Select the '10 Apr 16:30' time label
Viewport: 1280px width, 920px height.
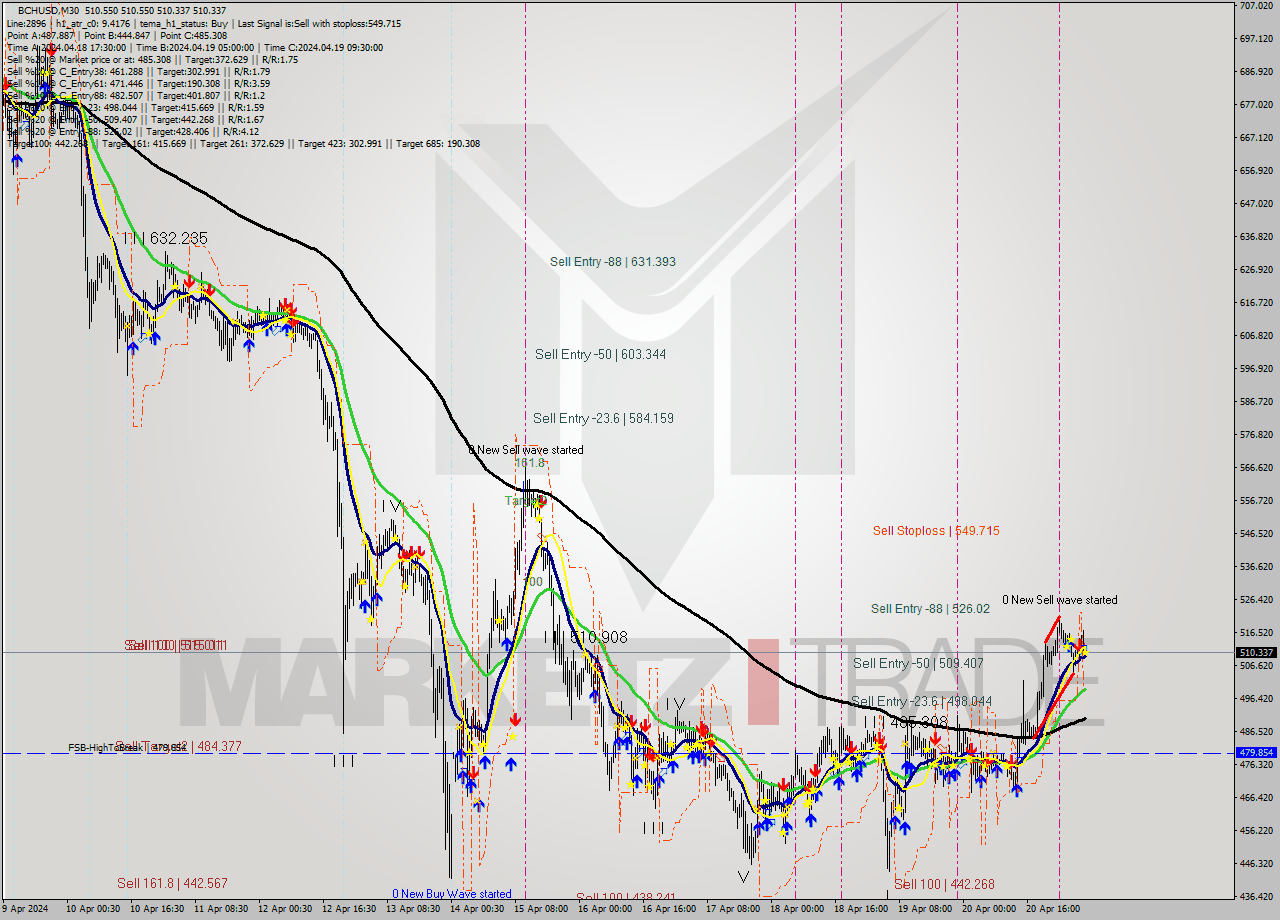pos(158,909)
